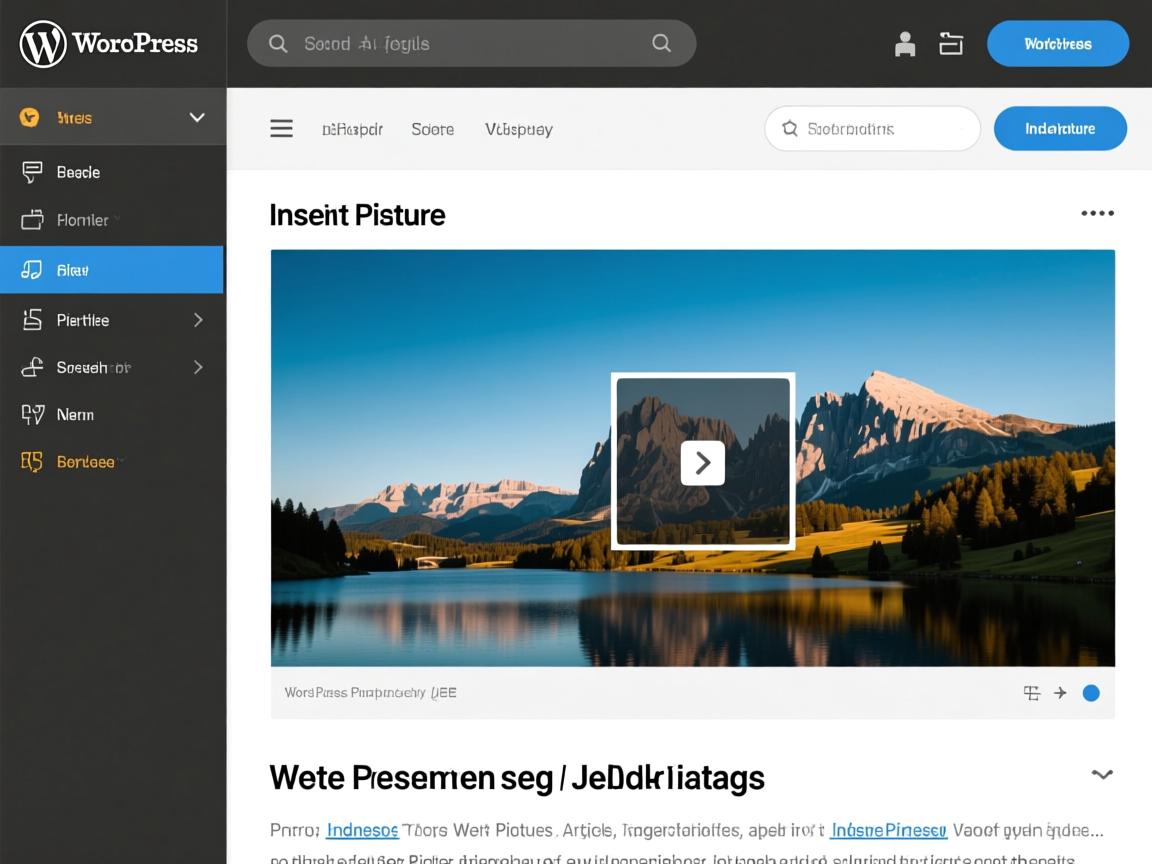Click the WordPress logo icon

point(43,44)
